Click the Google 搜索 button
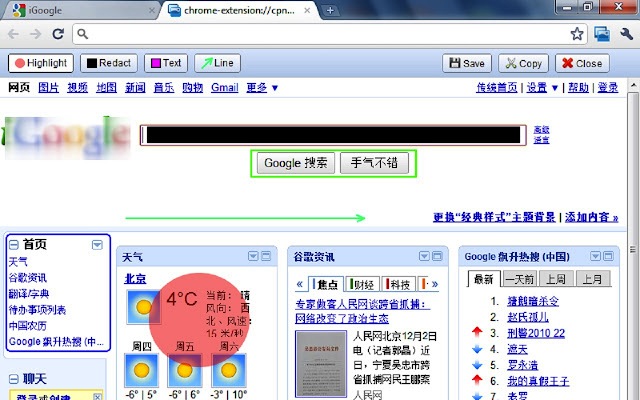This screenshot has width=640, height=400. [295, 163]
